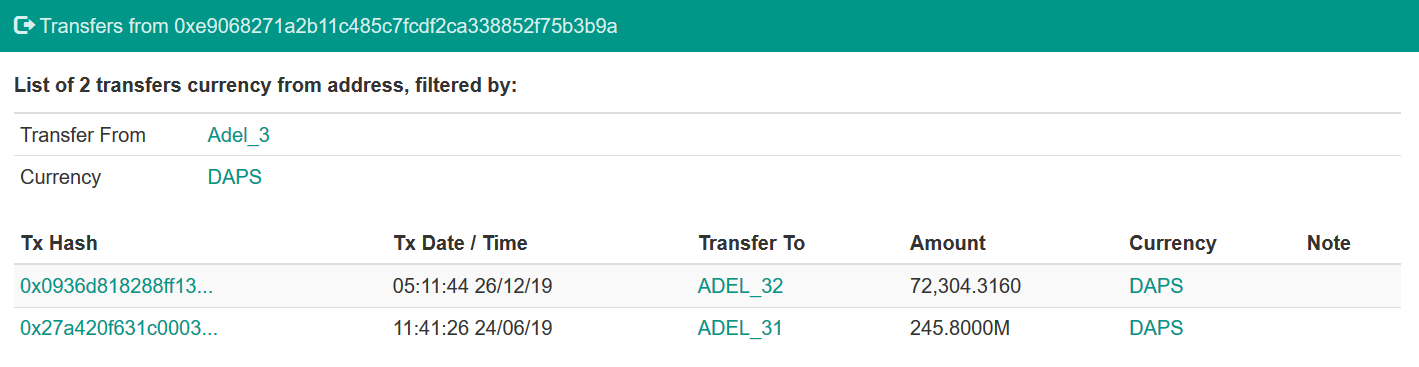
Task: Click the address 0xe9068271a2b11c... in the header title
Action: [396, 26]
